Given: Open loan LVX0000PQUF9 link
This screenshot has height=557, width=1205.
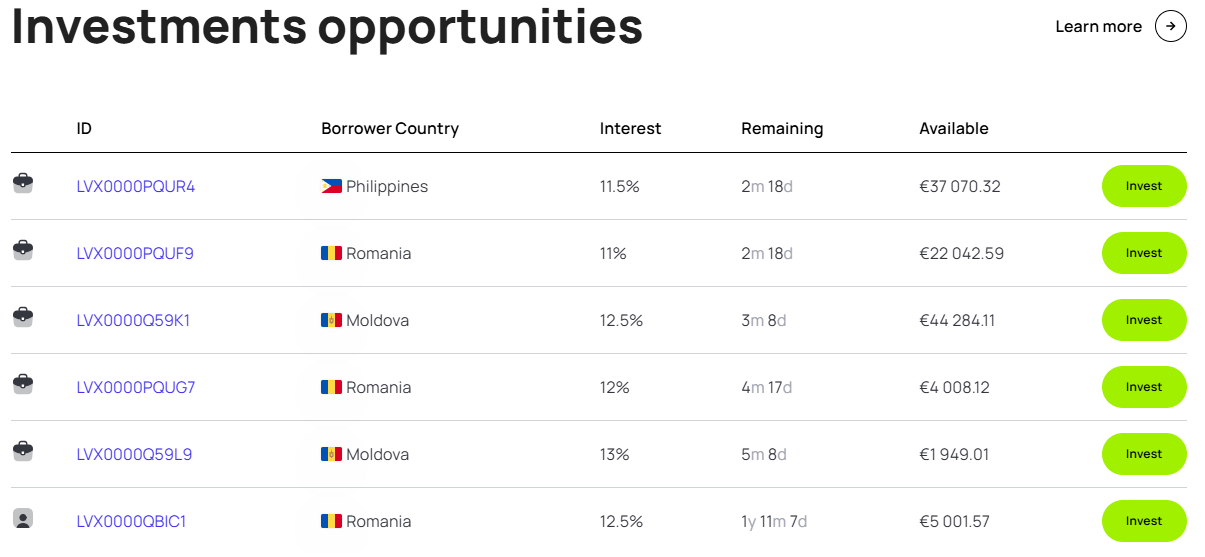Looking at the screenshot, I should pyautogui.click(x=135, y=254).
